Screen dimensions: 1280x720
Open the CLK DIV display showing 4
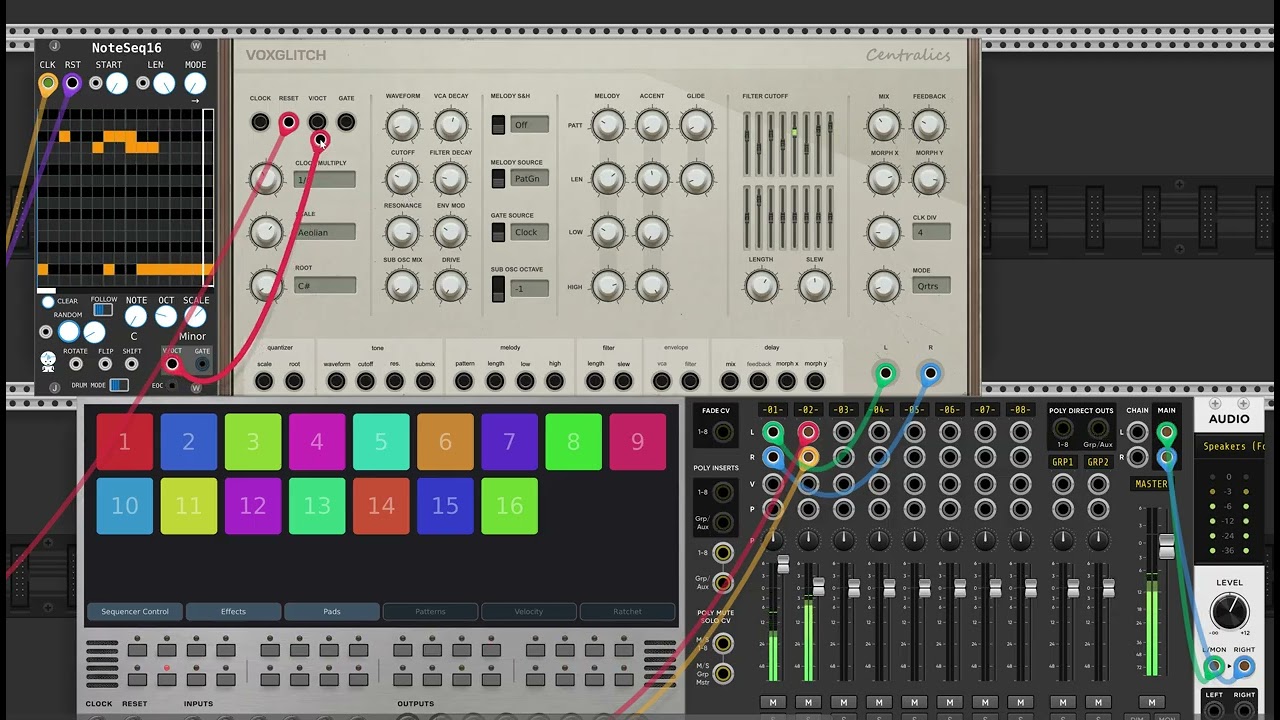[x=931, y=232]
